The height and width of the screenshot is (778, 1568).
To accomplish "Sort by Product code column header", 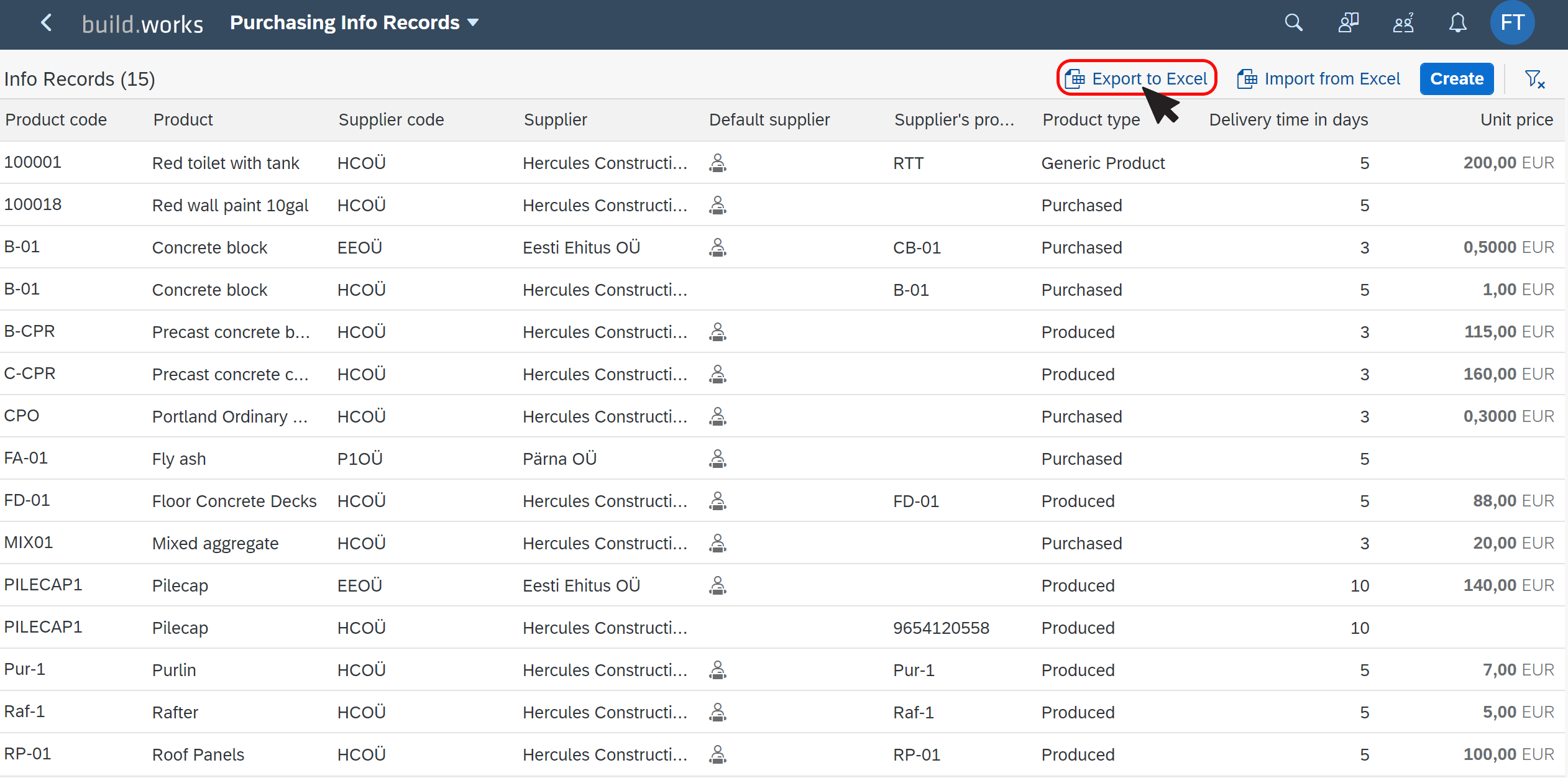I will (x=56, y=119).
